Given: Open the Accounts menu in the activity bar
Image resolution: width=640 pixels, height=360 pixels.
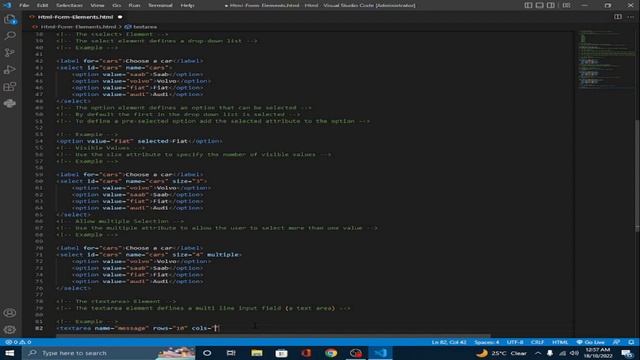Looking at the screenshot, I should [9, 313].
